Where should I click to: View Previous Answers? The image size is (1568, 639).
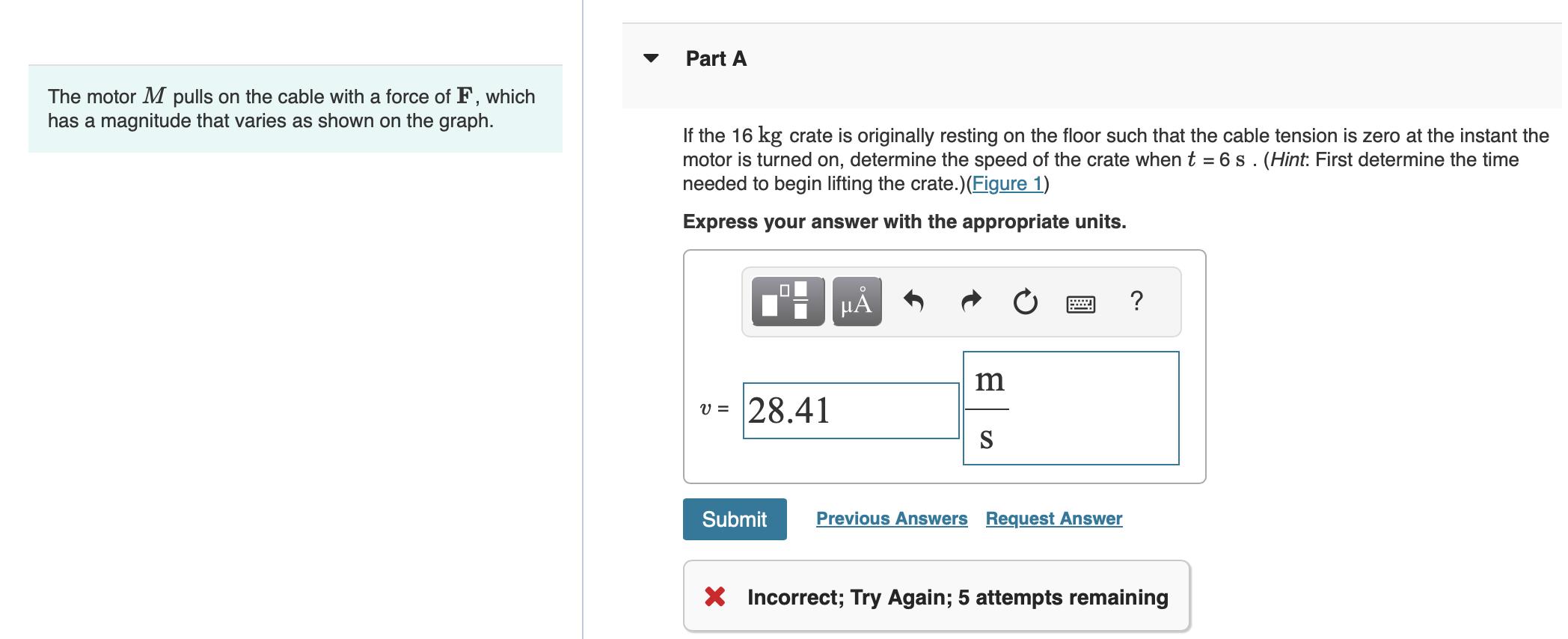coord(892,519)
